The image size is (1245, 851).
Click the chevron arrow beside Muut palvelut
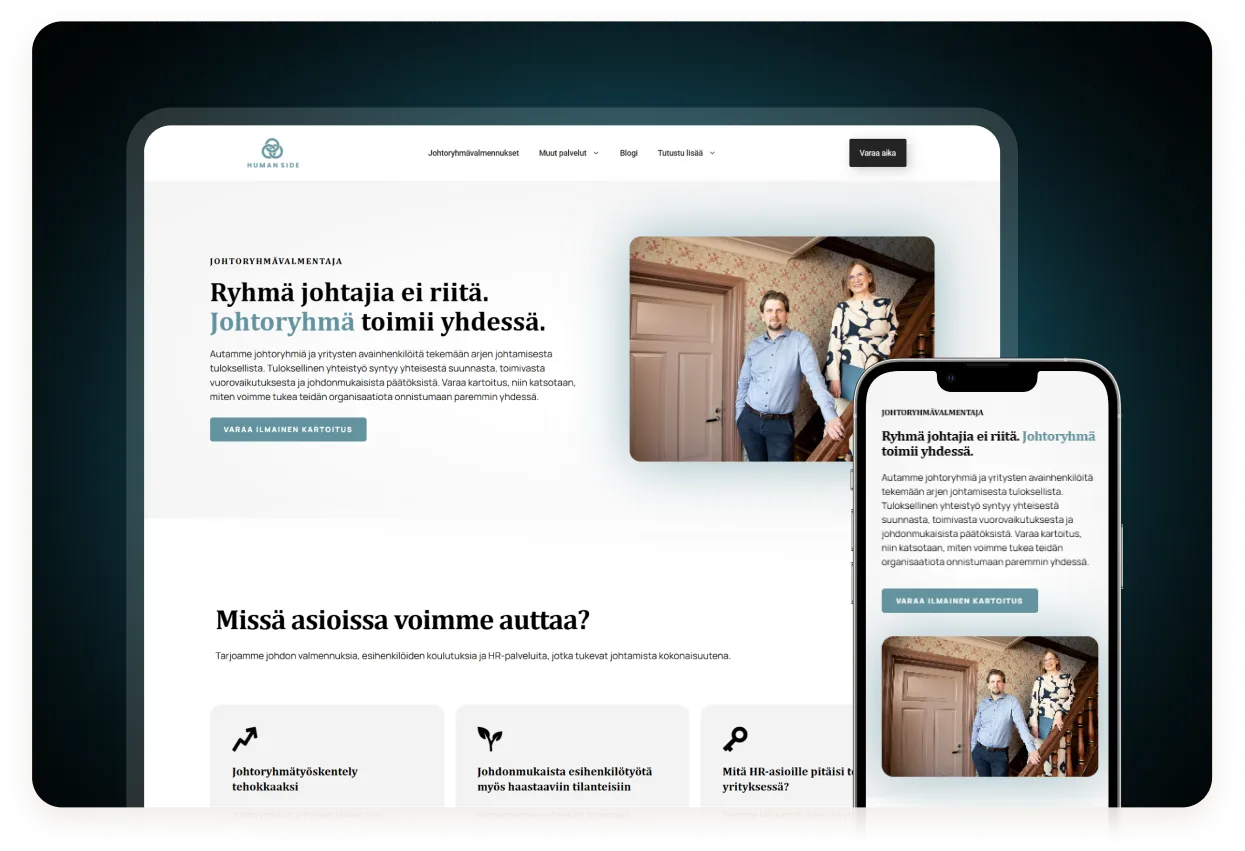595,153
